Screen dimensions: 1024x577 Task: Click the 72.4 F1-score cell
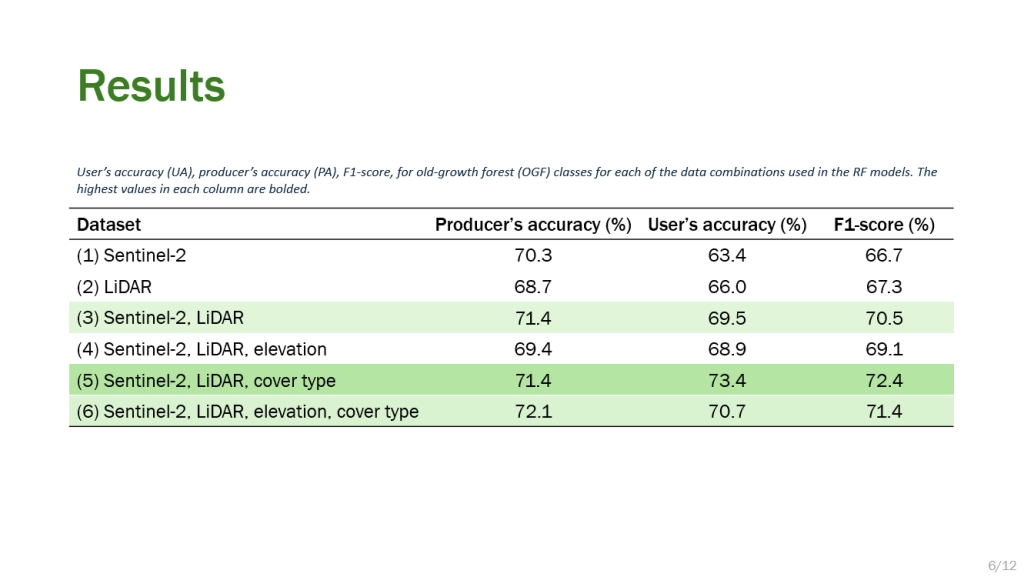[x=884, y=381]
